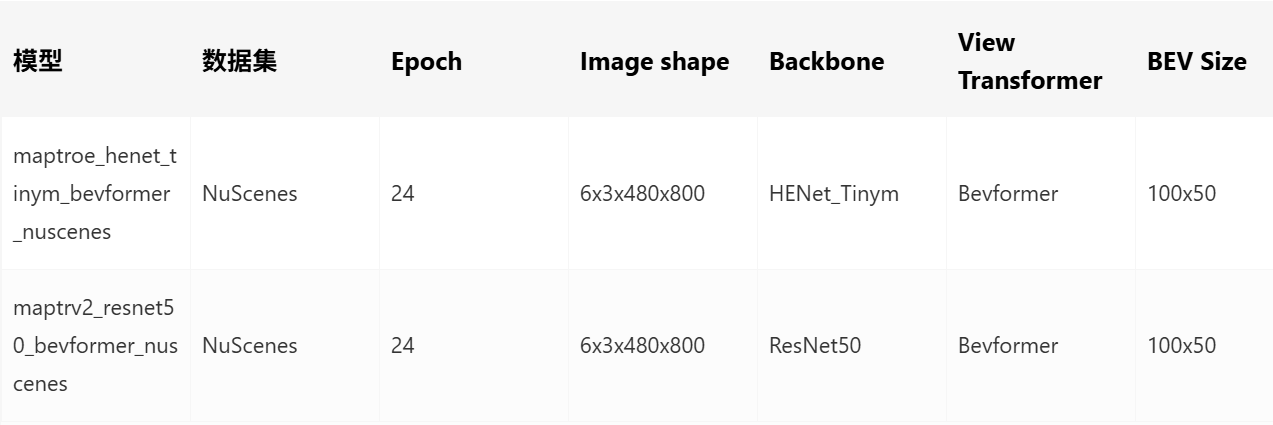The image size is (1273, 425).
Task: Select Bevformer cell in the ResNet50 row
Action: coord(1008,346)
